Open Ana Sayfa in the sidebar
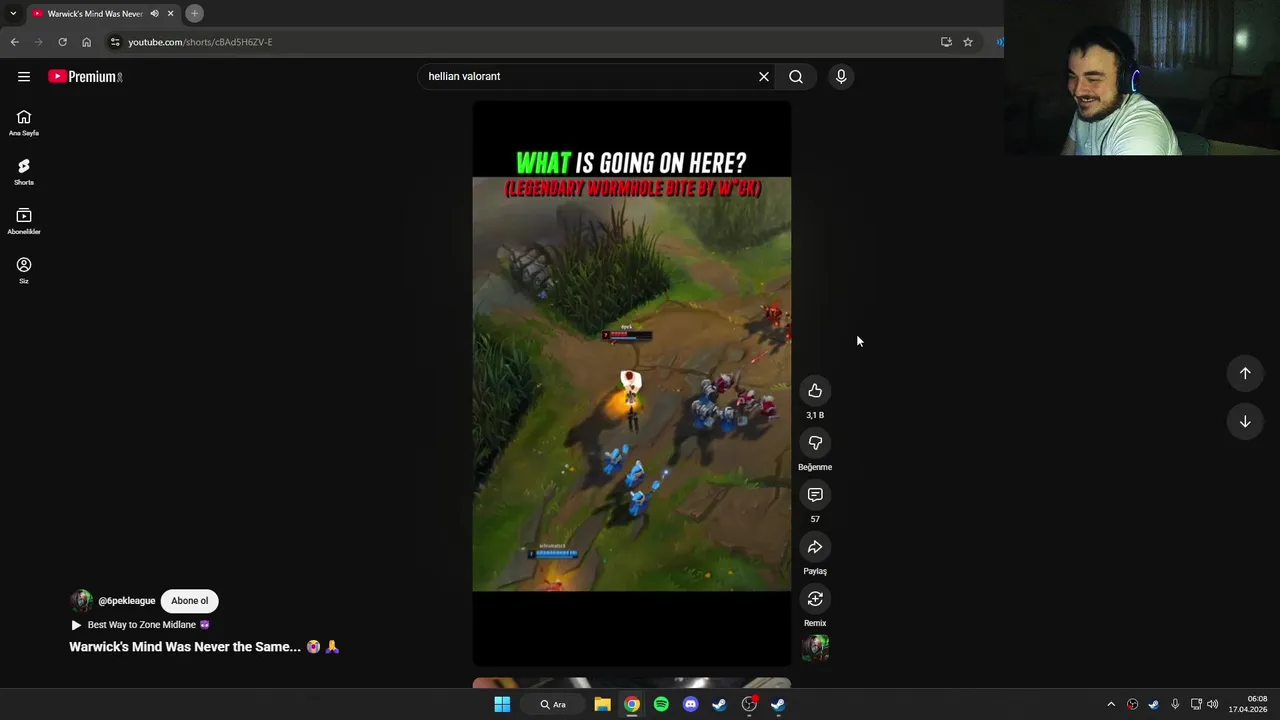Viewport: 1280px width, 720px height. click(24, 123)
